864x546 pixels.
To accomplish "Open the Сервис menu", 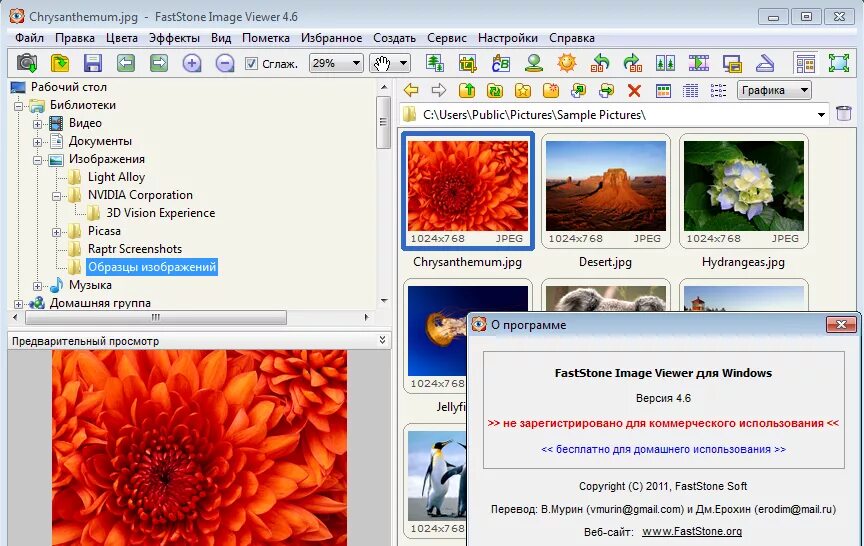I will pos(447,38).
